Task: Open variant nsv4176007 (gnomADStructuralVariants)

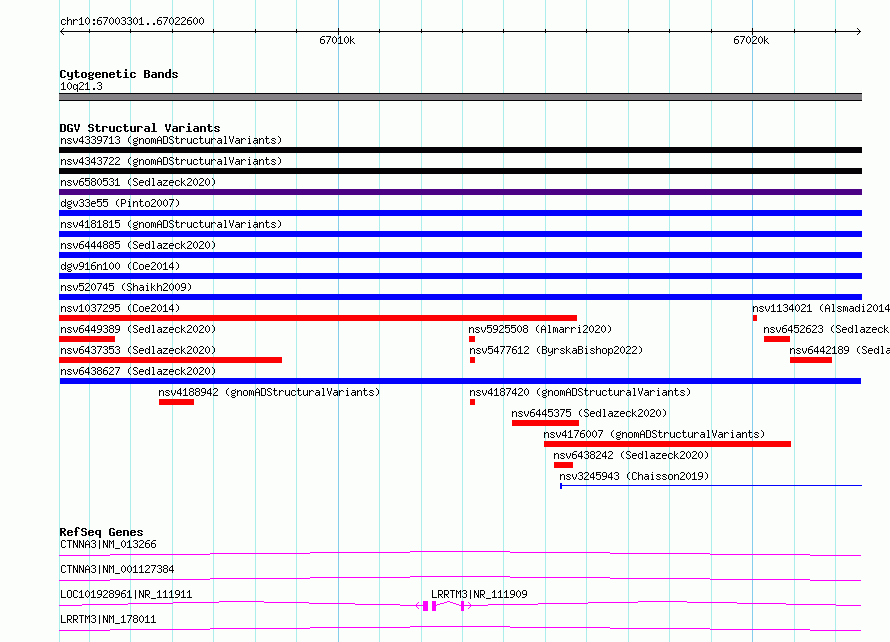Action: (654, 434)
